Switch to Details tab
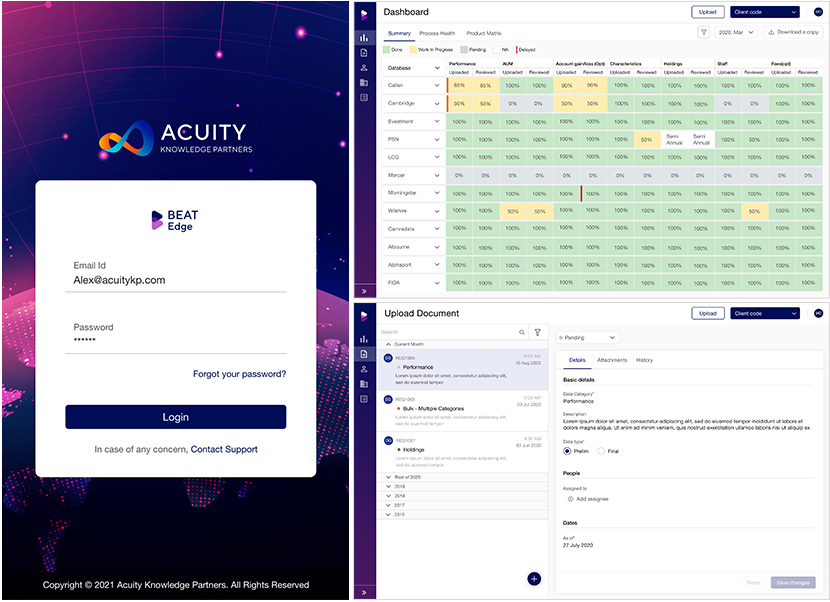This screenshot has width=830, height=602. pos(577,360)
